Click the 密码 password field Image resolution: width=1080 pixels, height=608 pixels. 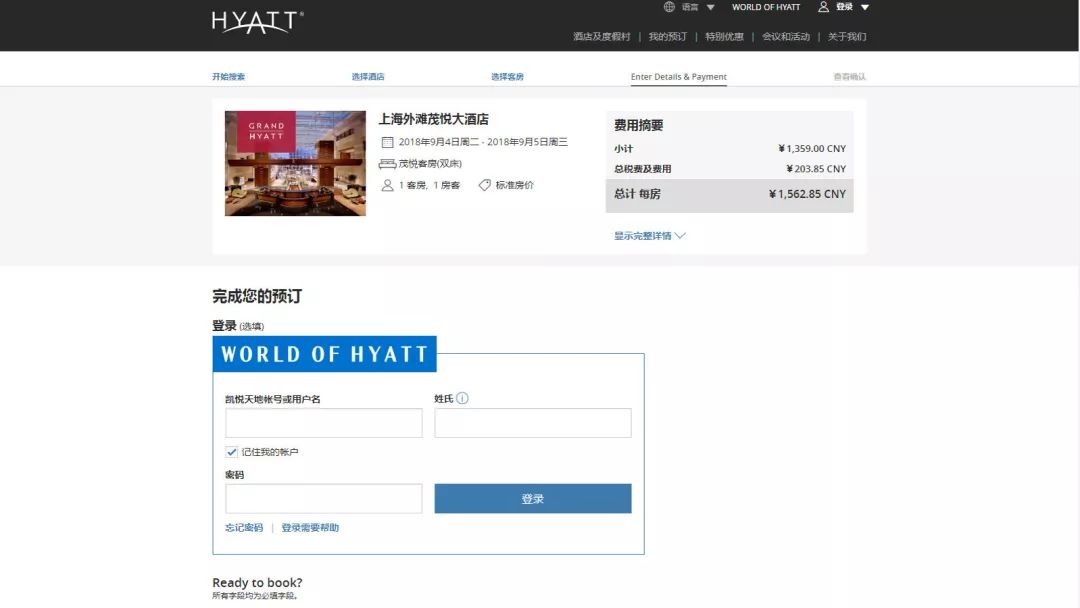pos(323,499)
